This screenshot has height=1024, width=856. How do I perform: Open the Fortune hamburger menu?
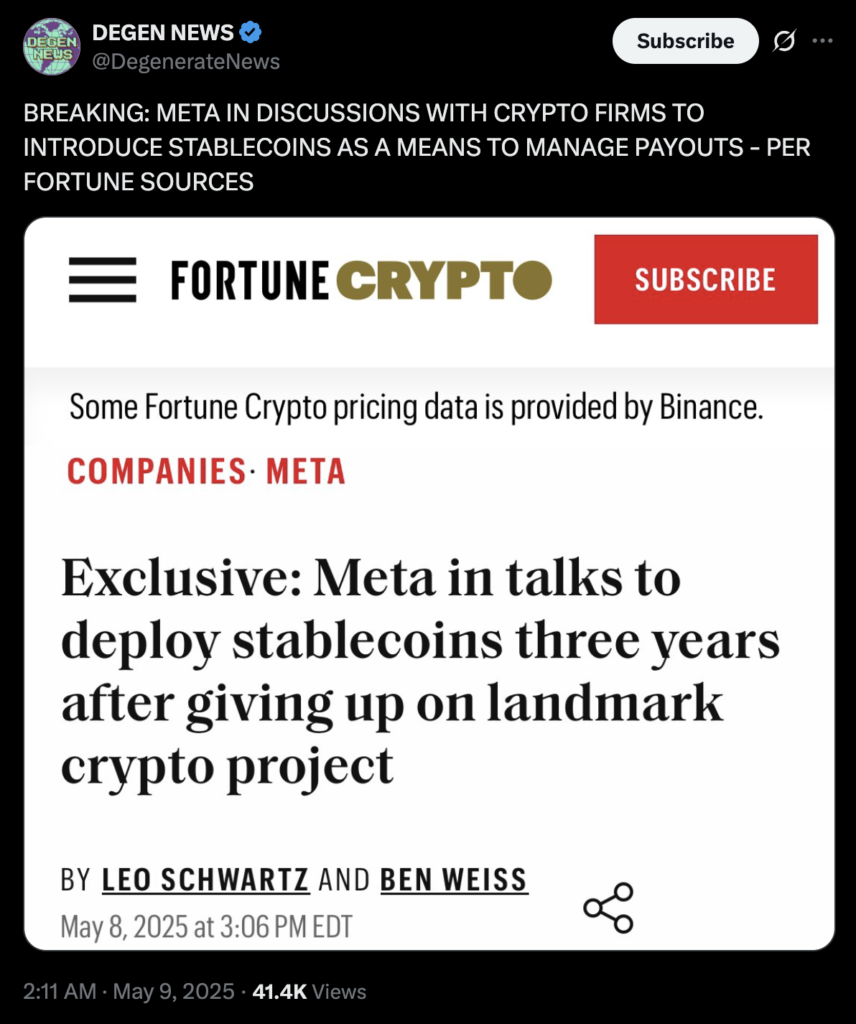tap(103, 280)
